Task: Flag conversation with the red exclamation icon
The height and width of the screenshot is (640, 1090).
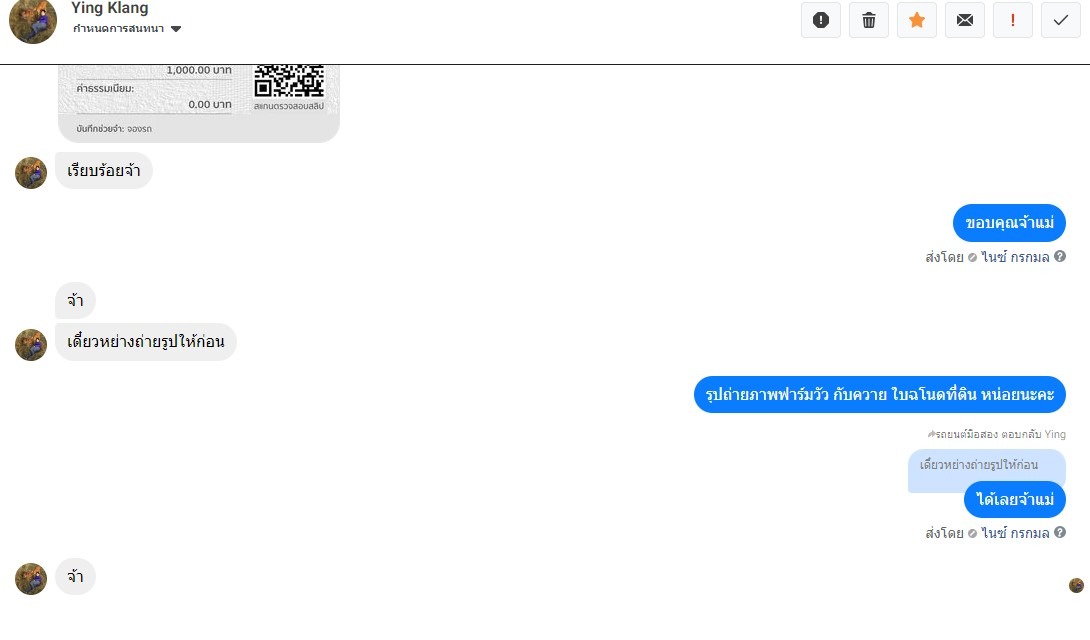Action: pos(1013,20)
